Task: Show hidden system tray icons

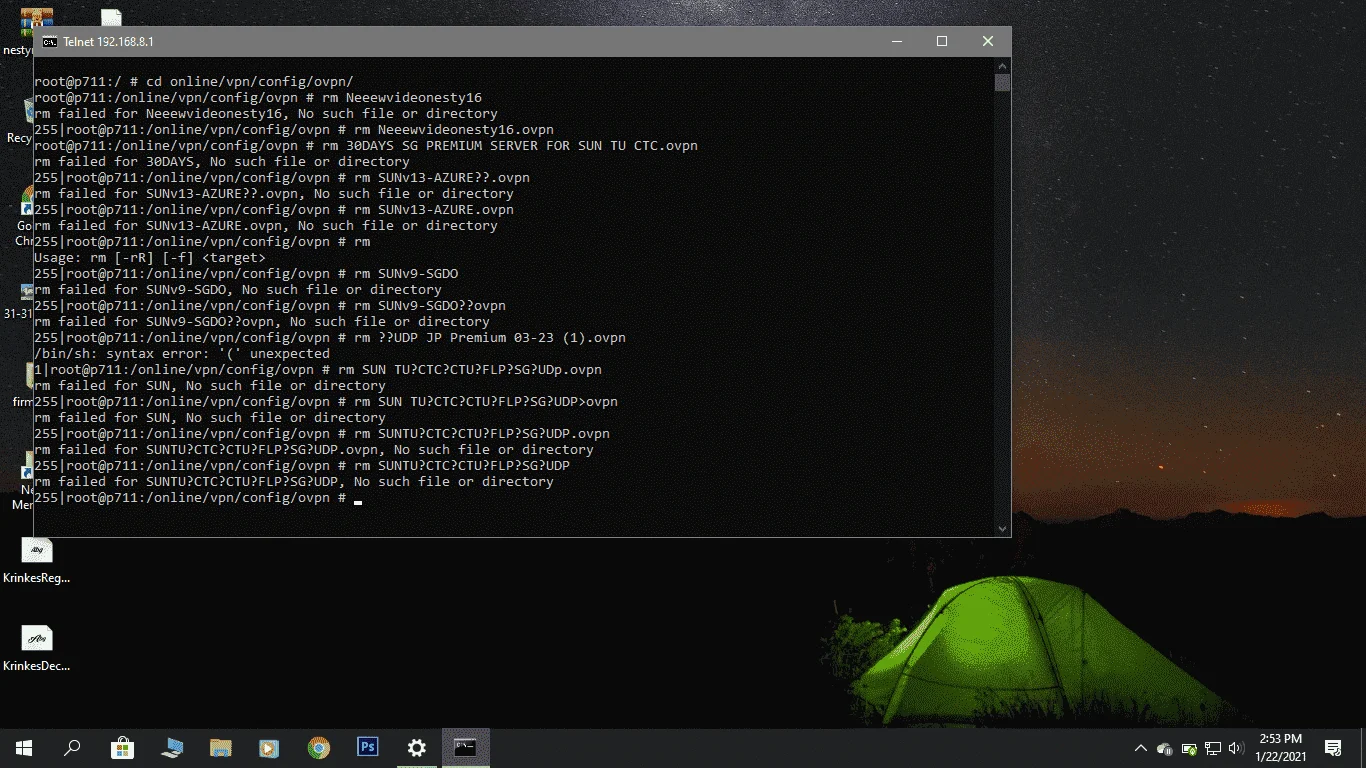Action: coord(1140,748)
